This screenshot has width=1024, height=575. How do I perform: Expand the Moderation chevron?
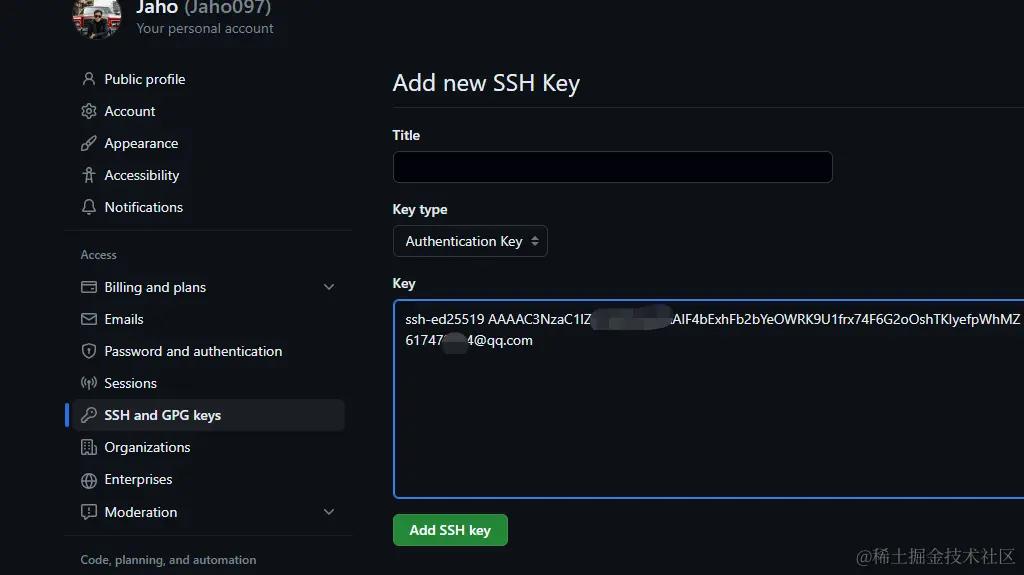tap(329, 512)
